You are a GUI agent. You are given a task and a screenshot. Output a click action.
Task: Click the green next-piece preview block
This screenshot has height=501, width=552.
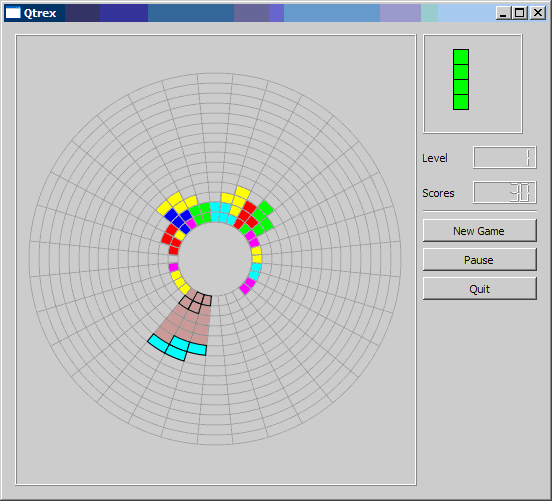point(461,80)
